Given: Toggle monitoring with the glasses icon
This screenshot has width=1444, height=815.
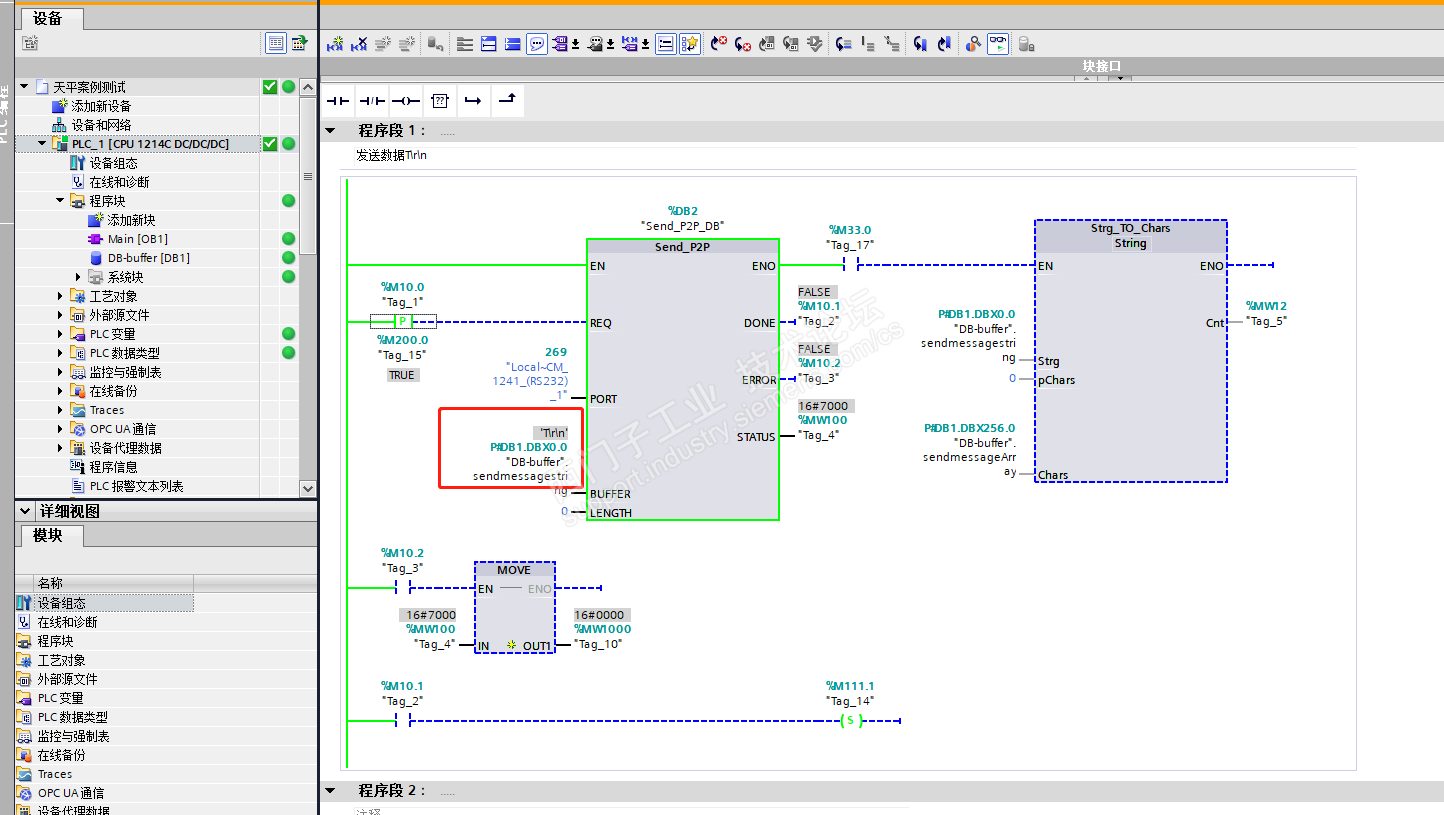Looking at the screenshot, I should tap(998, 44).
